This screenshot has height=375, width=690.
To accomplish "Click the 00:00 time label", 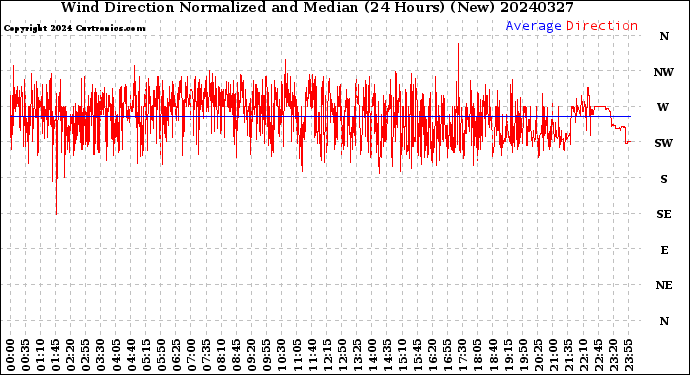I will point(11,355).
